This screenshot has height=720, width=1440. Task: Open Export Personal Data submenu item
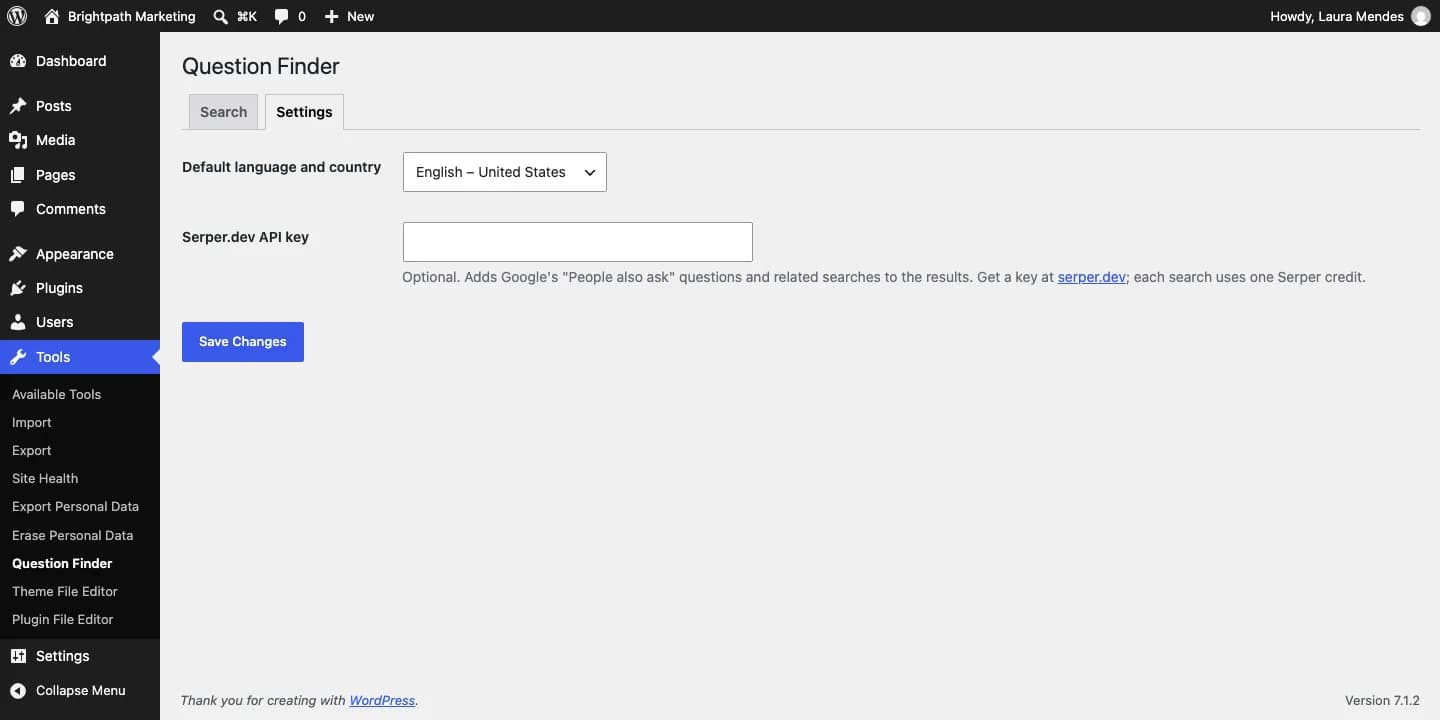[x=75, y=506]
